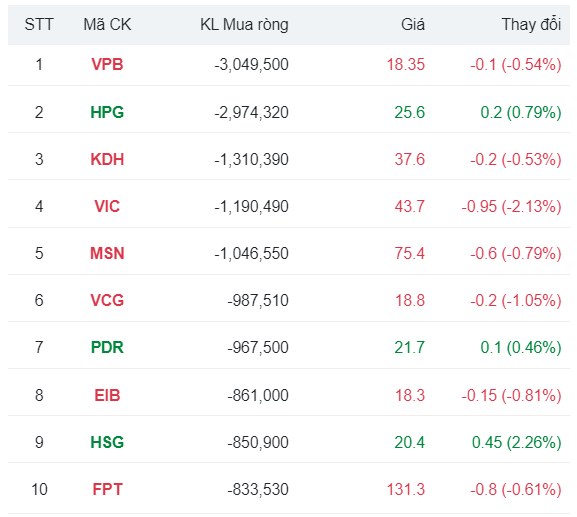Click the change -0.15 (-0.81%)

[511, 395]
